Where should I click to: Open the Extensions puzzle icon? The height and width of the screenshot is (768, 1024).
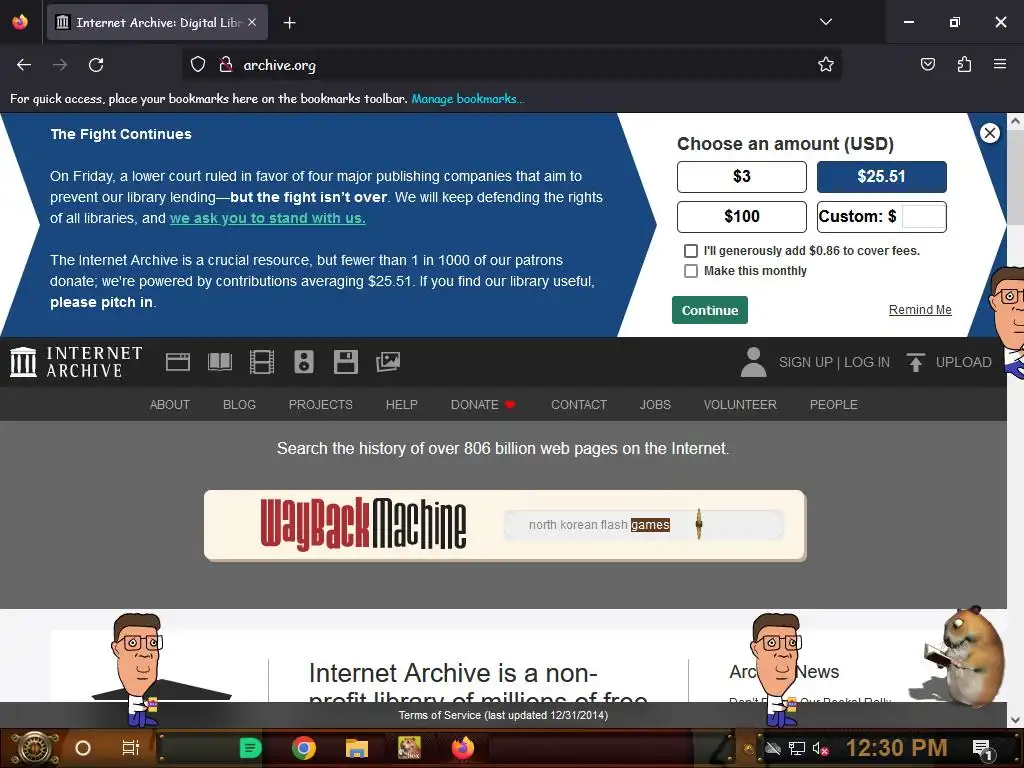[x=964, y=65]
